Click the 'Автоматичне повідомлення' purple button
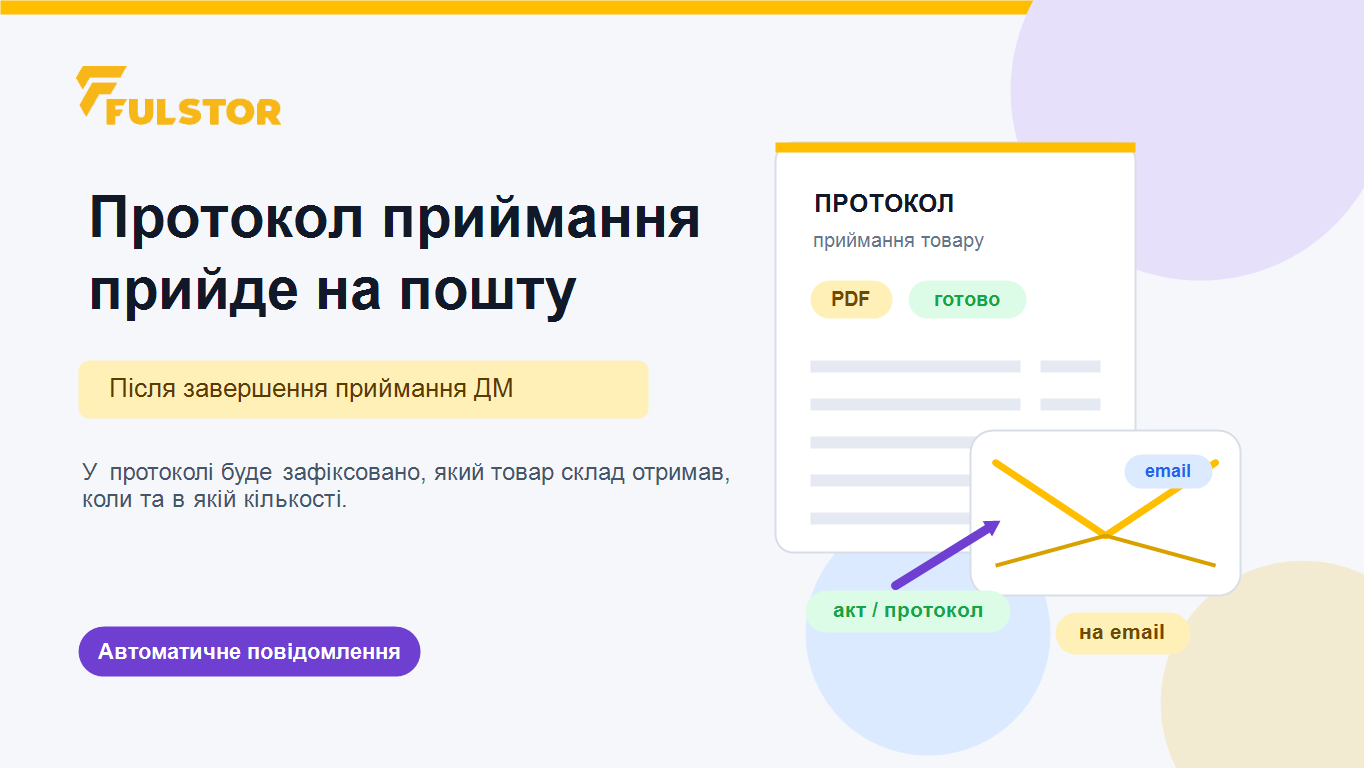Viewport: 1364px width, 768px height. pos(249,652)
